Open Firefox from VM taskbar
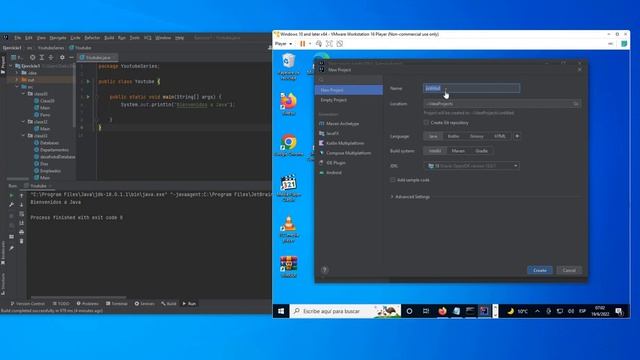The image size is (640, 360). click(x=442, y=311)
